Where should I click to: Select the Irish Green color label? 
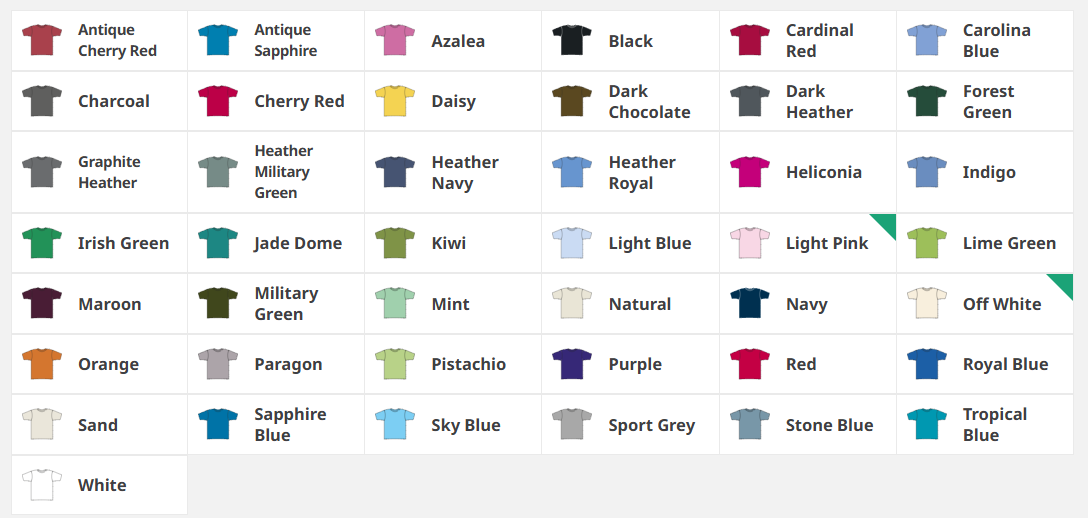[x=124, y=243]
